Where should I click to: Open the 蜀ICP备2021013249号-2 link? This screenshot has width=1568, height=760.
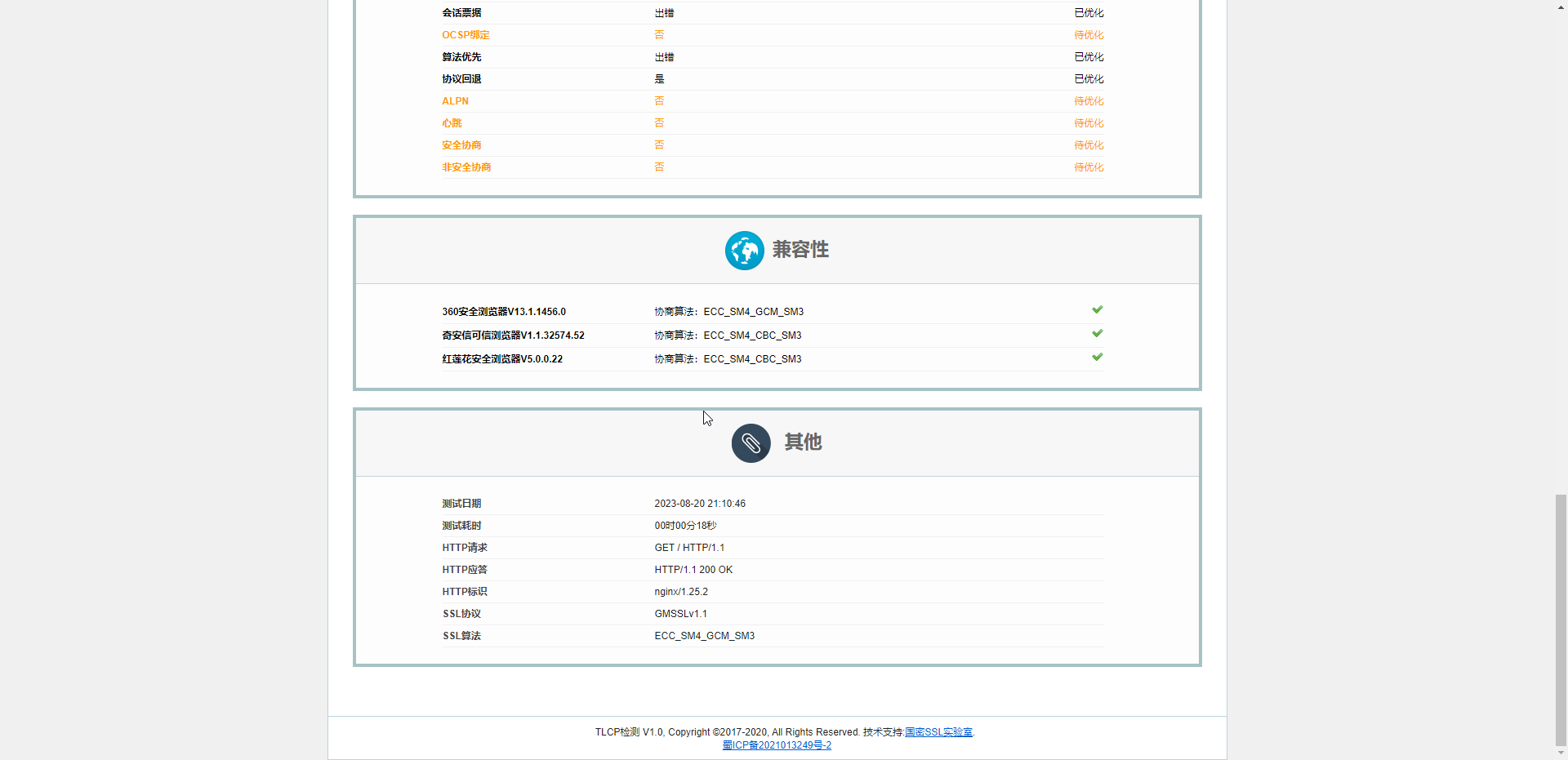coord(777,745)
